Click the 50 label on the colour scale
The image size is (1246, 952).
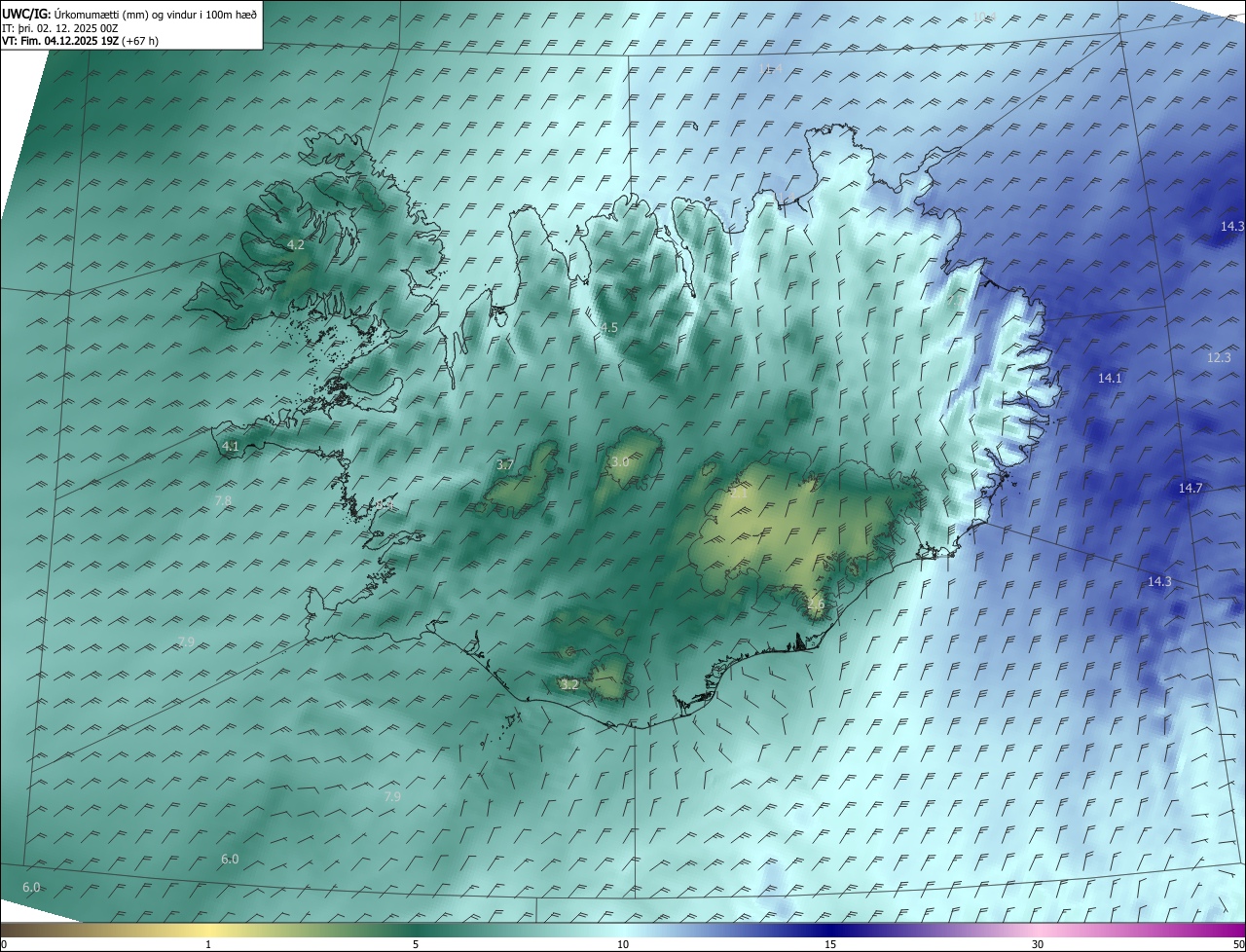click(1238, 944)
